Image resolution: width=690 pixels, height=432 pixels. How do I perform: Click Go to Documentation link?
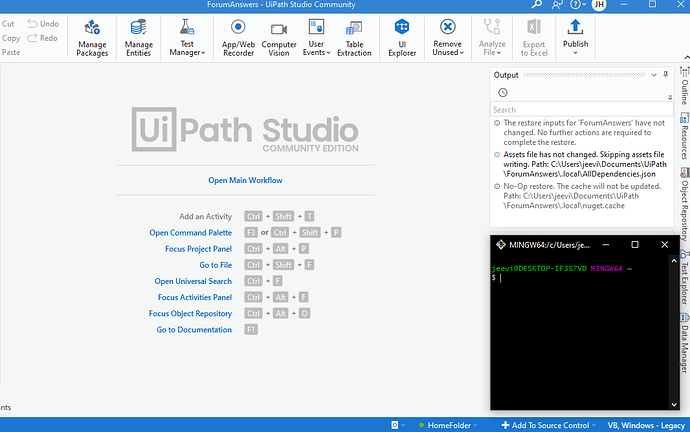pos(194,330)
